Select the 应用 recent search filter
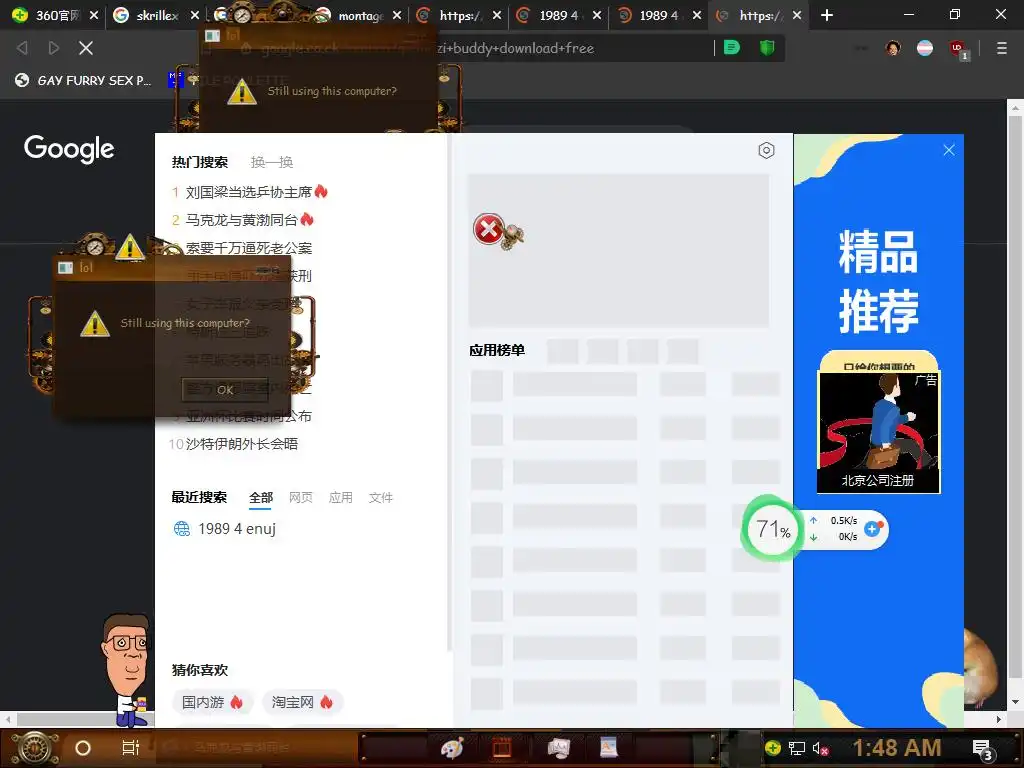This screenshot has height=768, width=1024. coord(340,498)
